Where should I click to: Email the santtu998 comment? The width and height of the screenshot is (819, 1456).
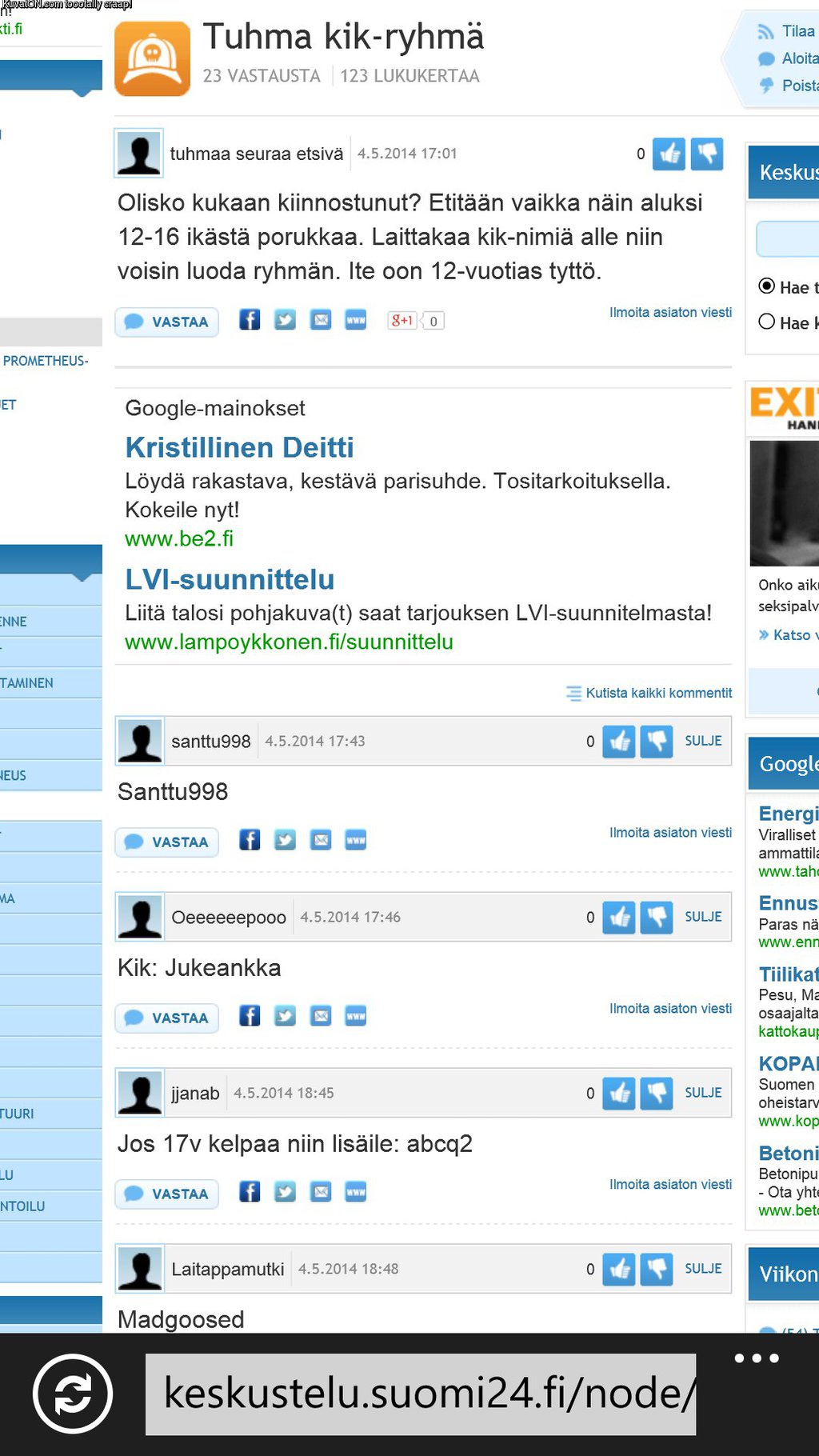pos(321,840)
